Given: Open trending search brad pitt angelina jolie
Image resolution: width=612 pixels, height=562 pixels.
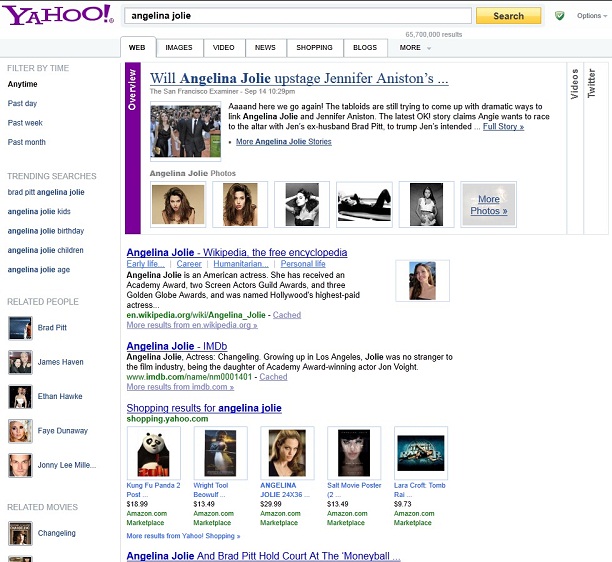Looking at the screenshot, I should [x=46, y=192].
